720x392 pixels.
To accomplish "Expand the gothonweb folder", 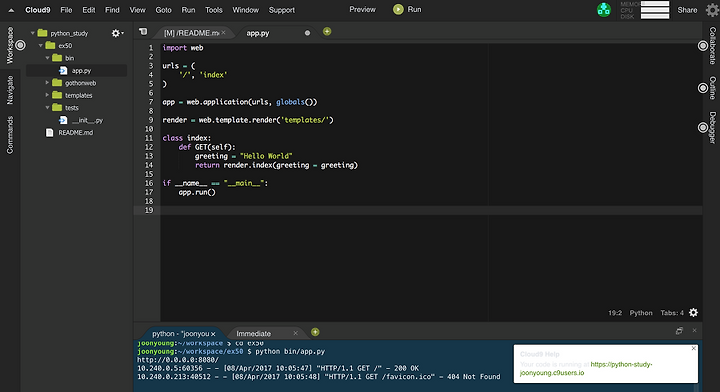I will point(47,83).
